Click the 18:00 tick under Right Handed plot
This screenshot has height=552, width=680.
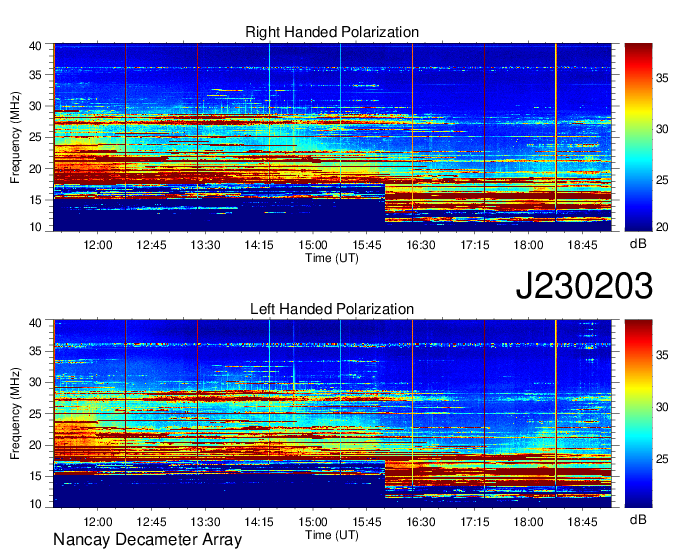pyautogui.click(x=528, y=245)
